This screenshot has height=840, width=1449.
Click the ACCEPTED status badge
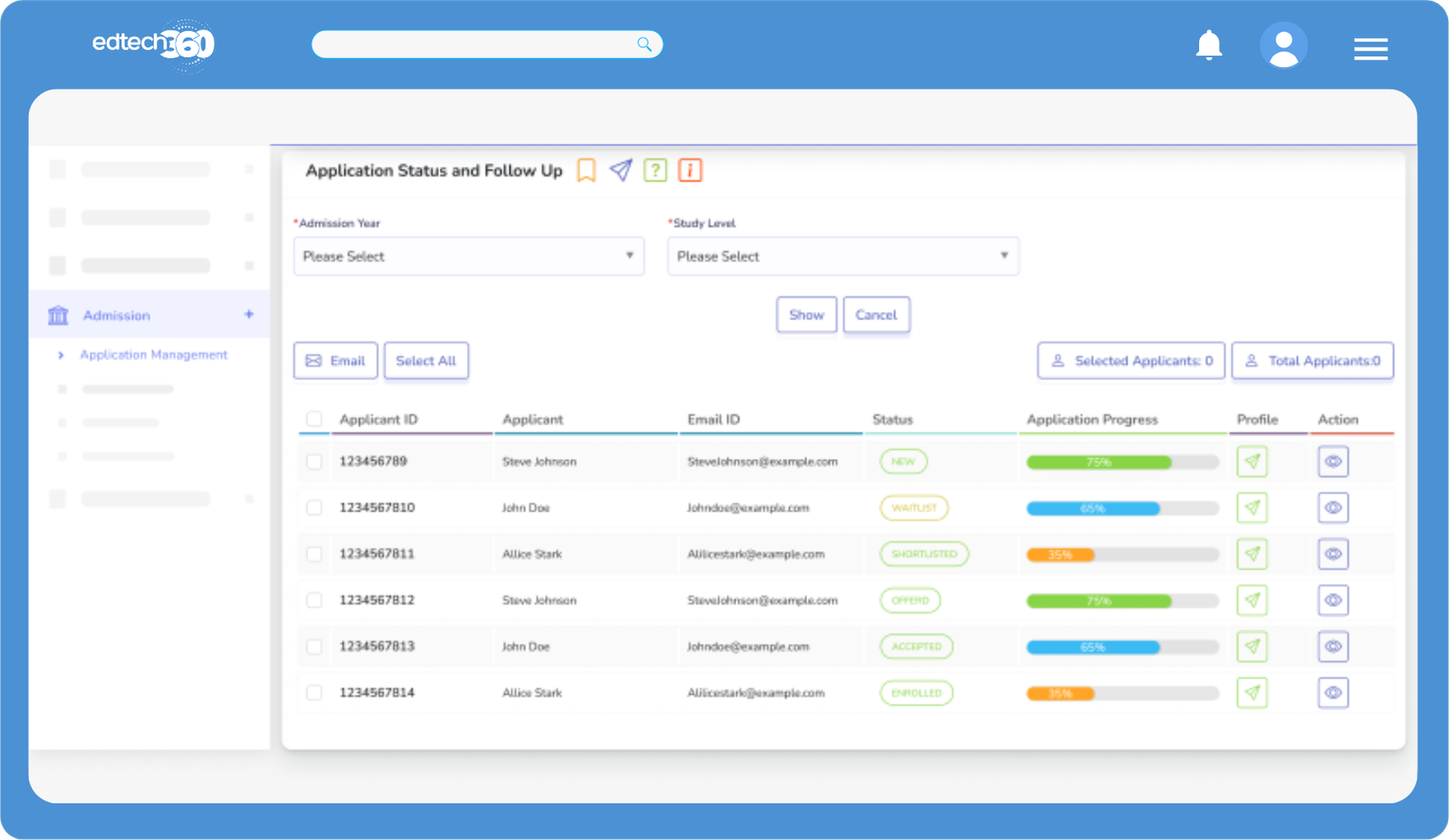(916, 646)
